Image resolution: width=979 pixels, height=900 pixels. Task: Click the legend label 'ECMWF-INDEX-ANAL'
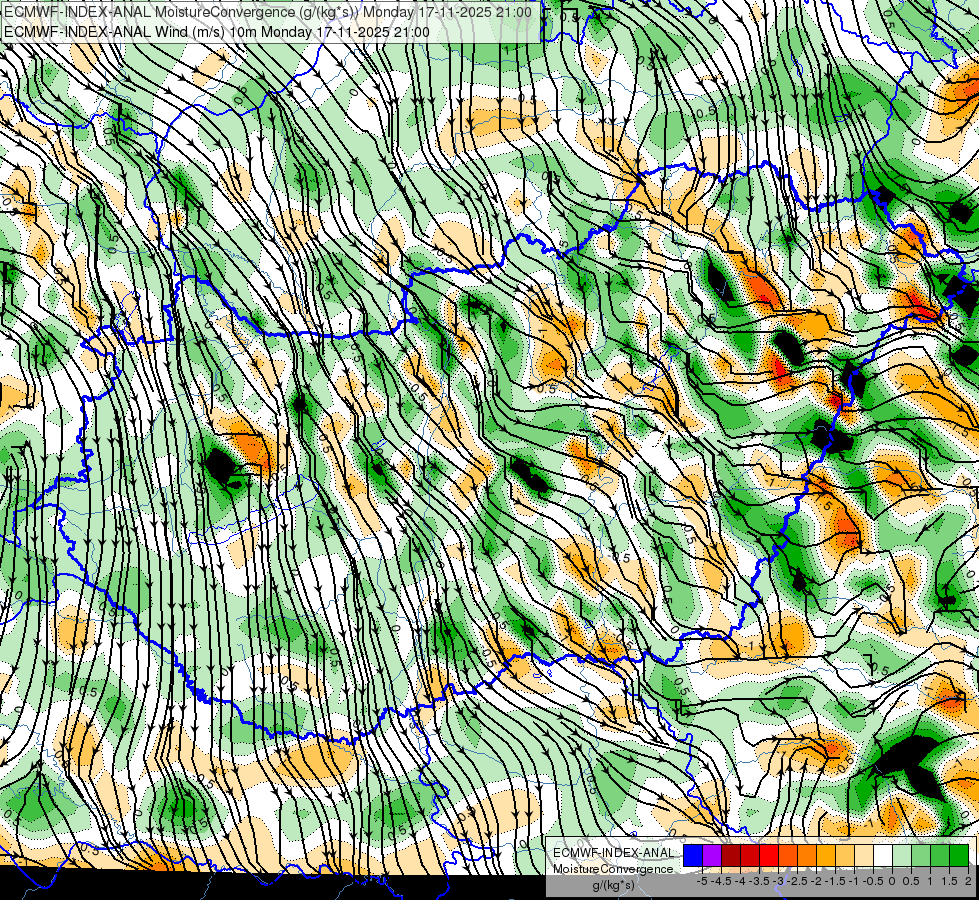[x=613, y=853]
